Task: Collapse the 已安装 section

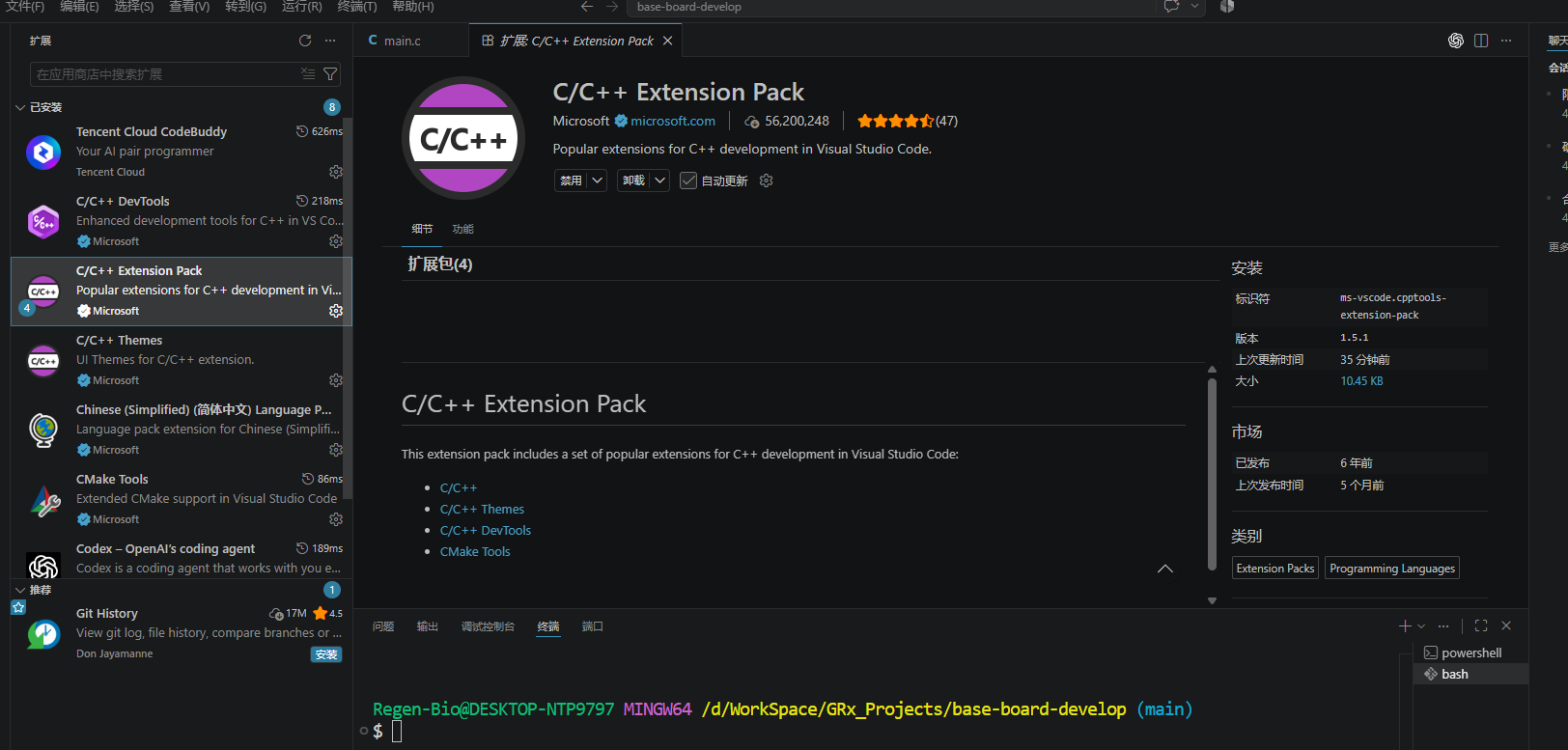Action: click(20, 107)
